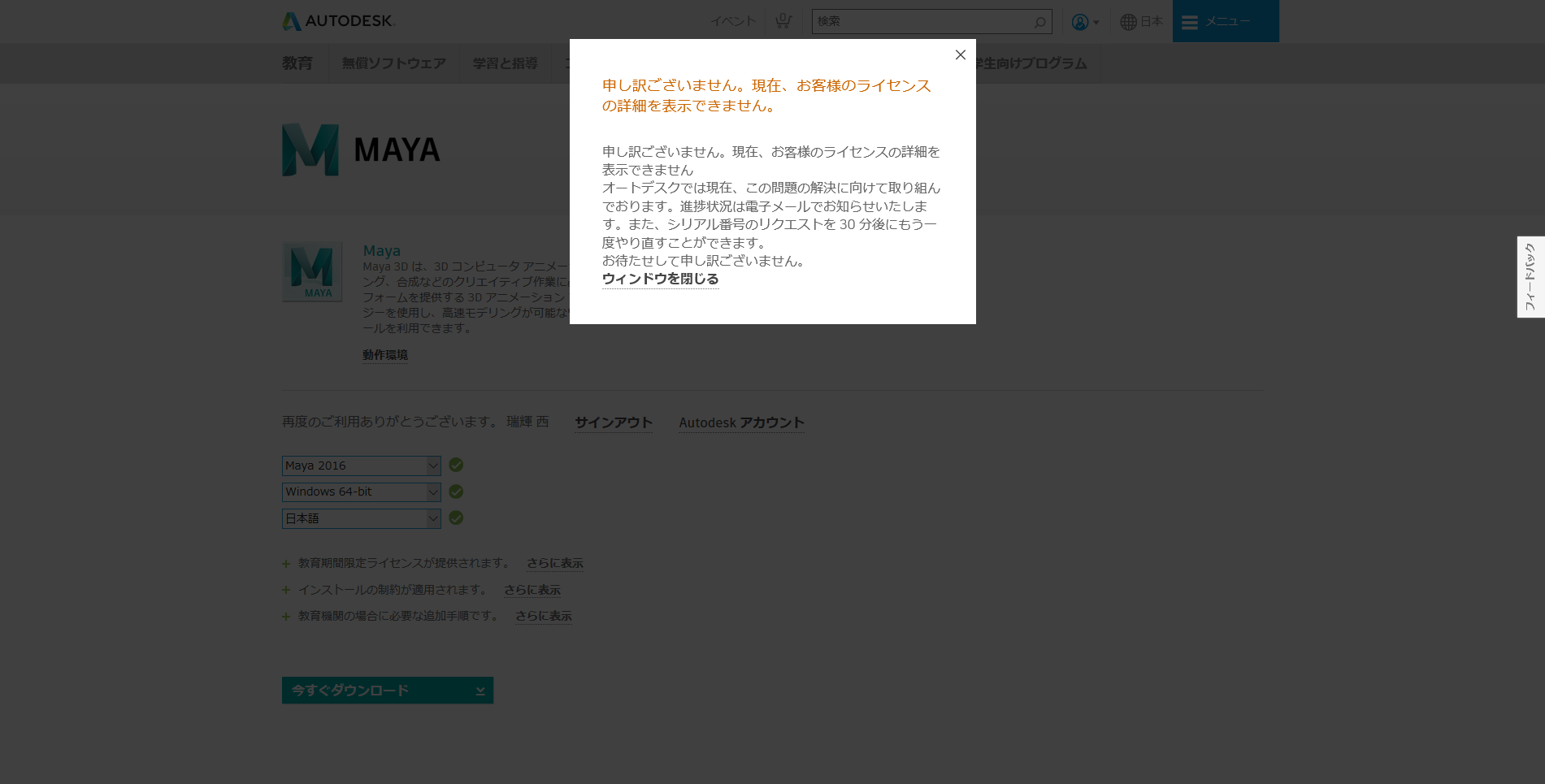This screenshot has height=784, width=1545.
Task: Open the Autodesk アカウント link
Action: point(742,422)
